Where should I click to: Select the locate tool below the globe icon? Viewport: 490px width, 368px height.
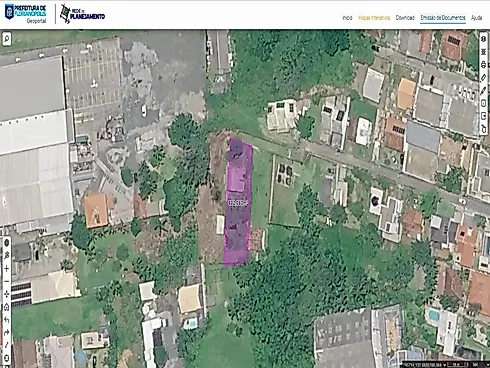(x=6, y=256)
